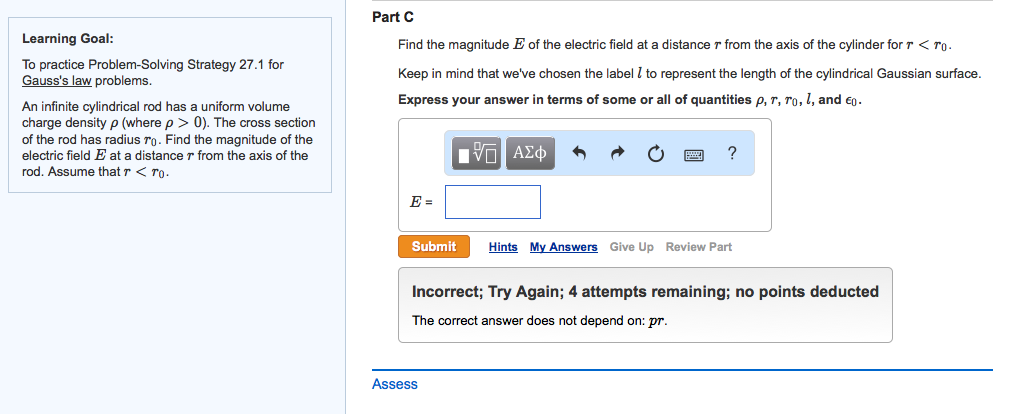The height and width of the screenshot is (414, 1010).
Task: Click the 'correct answer does not depend' hint text
Action: (540, 321)
